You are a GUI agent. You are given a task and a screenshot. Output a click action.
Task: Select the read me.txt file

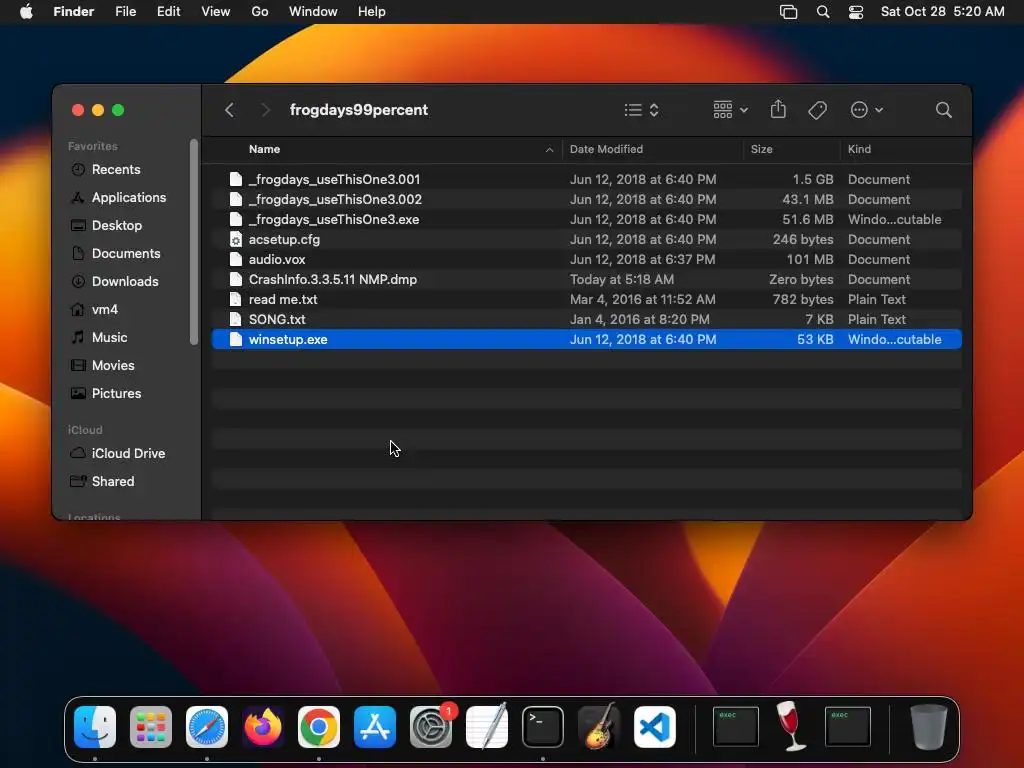tap(586, 299)
